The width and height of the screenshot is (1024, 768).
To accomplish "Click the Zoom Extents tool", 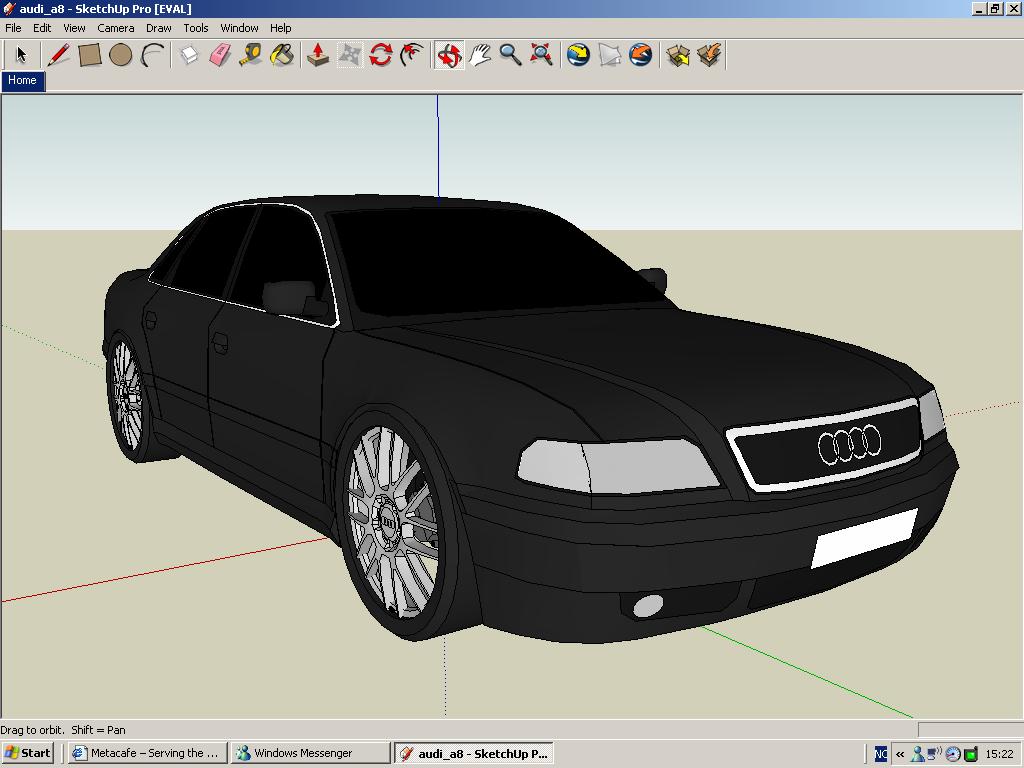I will (541, 55).
